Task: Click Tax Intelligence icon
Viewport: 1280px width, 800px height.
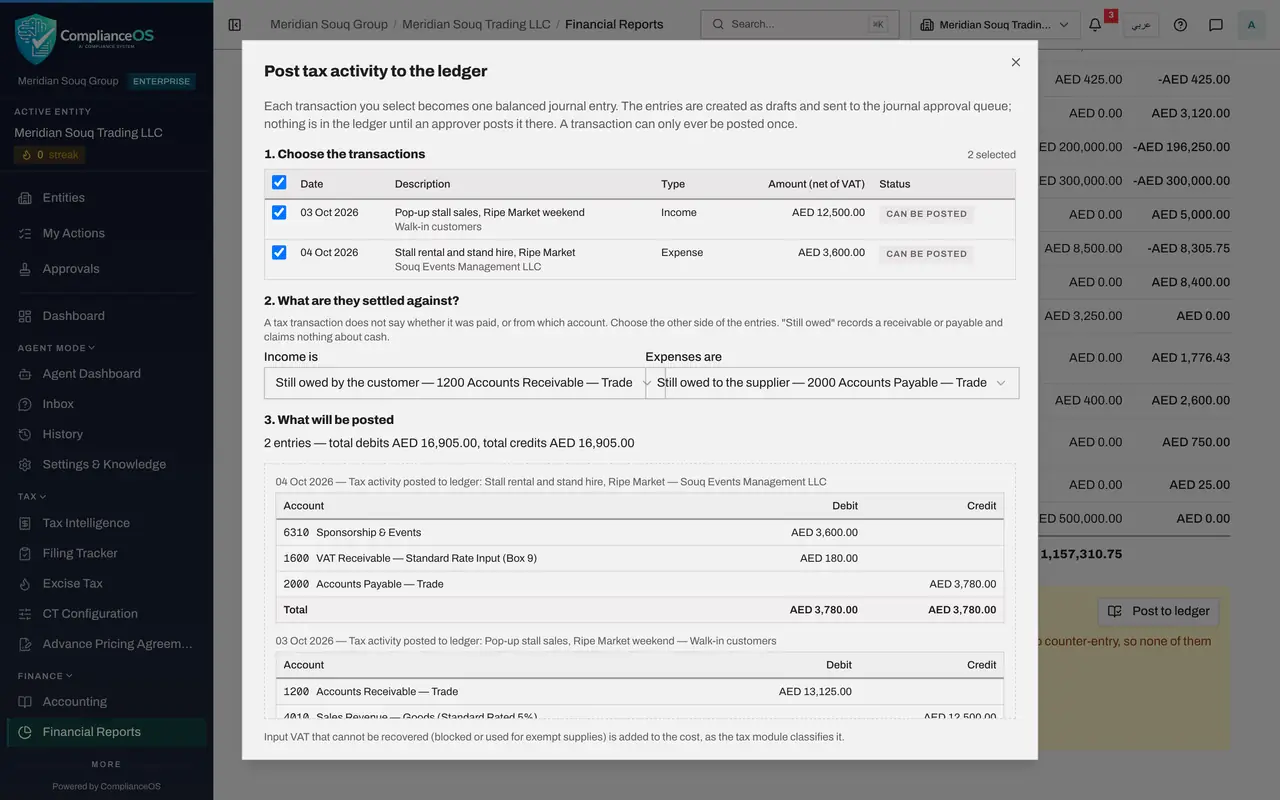Action: pyautogui.click(x=25, y=523)
